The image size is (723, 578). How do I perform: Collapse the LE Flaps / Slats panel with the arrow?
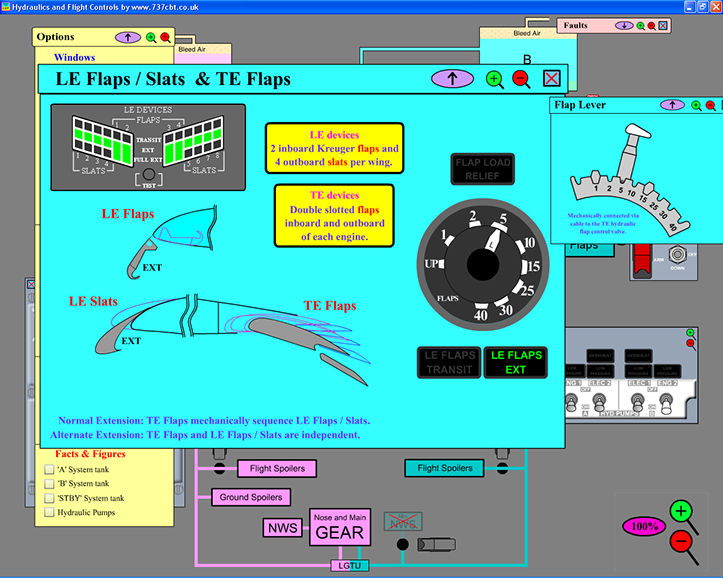click(x=452, y=78)
